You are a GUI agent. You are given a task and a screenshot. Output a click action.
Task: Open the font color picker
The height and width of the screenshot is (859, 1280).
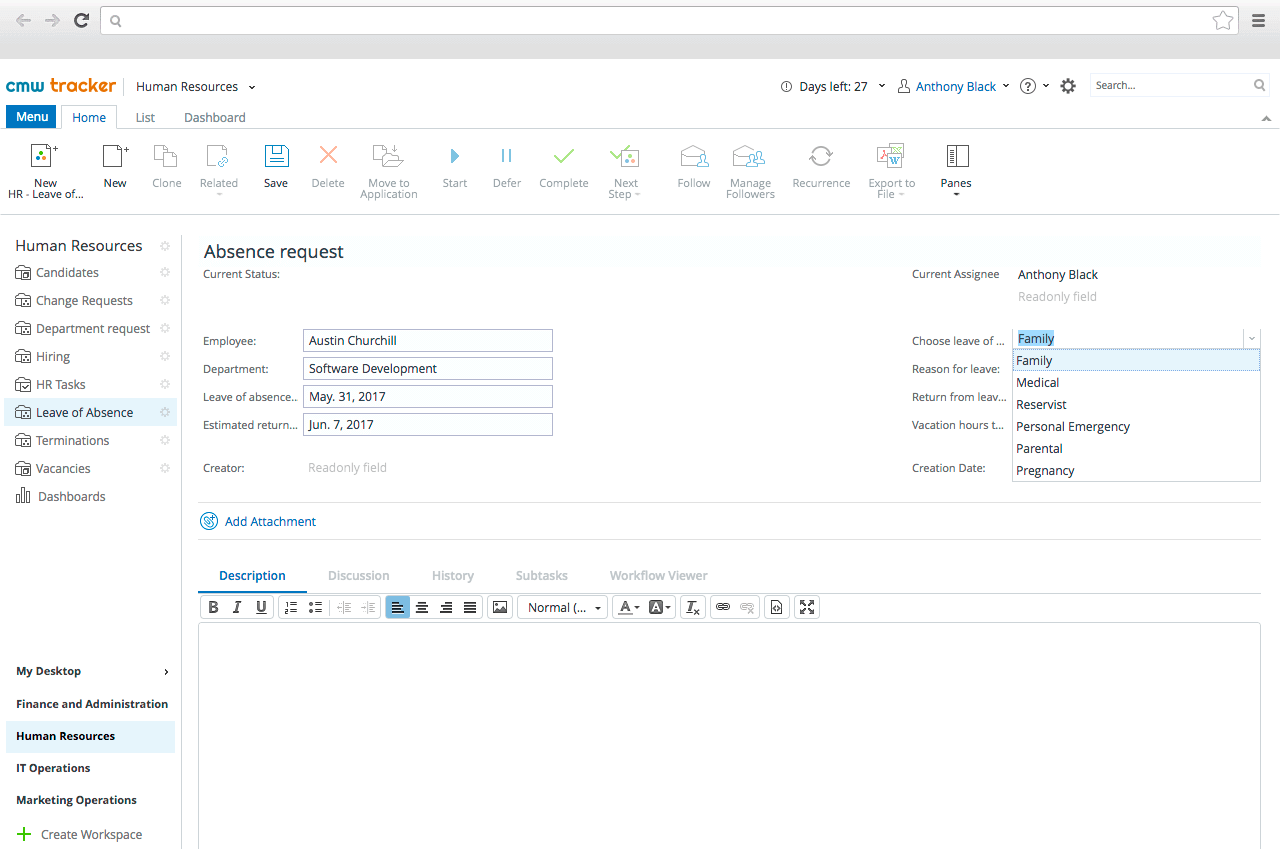point(628,607)
